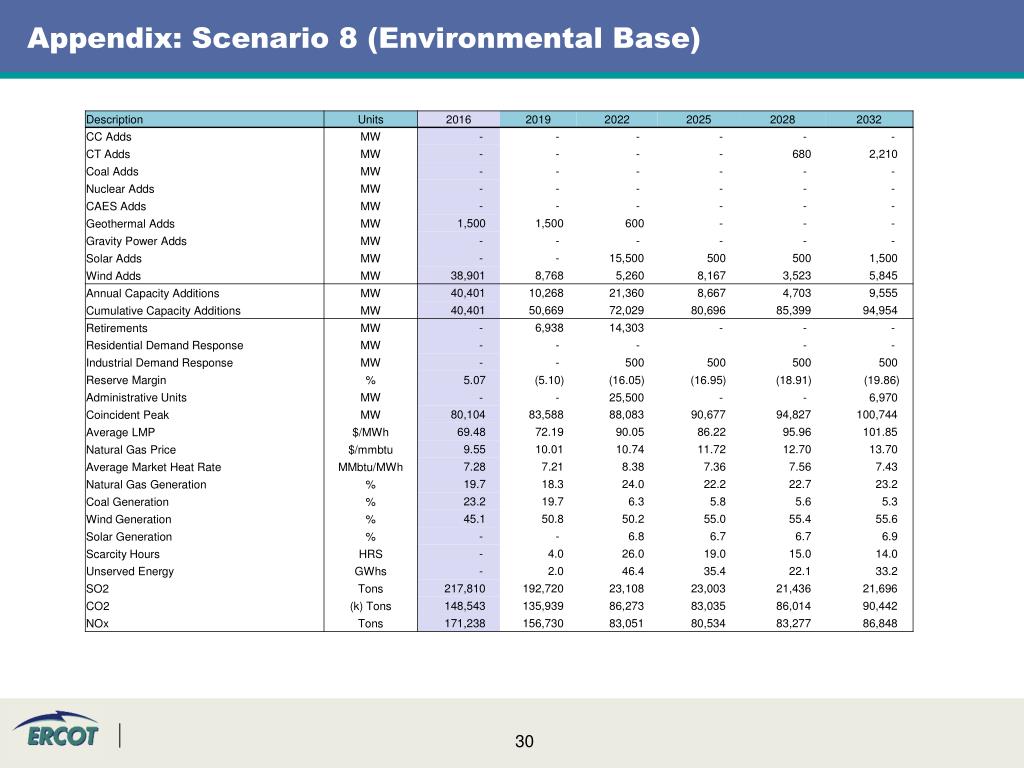
Task: Click the Solar Adds row label
Action: click(x=114, y=259)
